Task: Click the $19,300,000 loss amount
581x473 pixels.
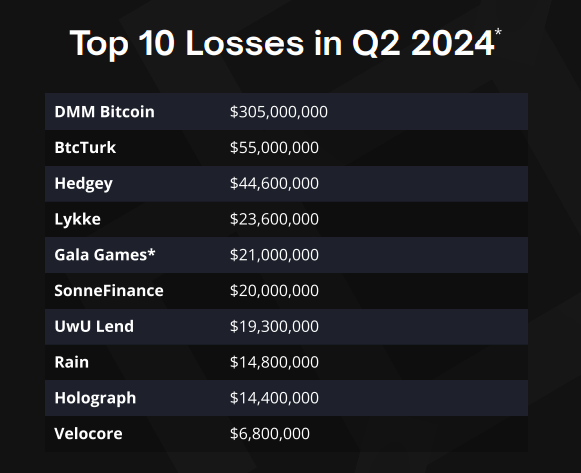Action: tap(274, 326)
